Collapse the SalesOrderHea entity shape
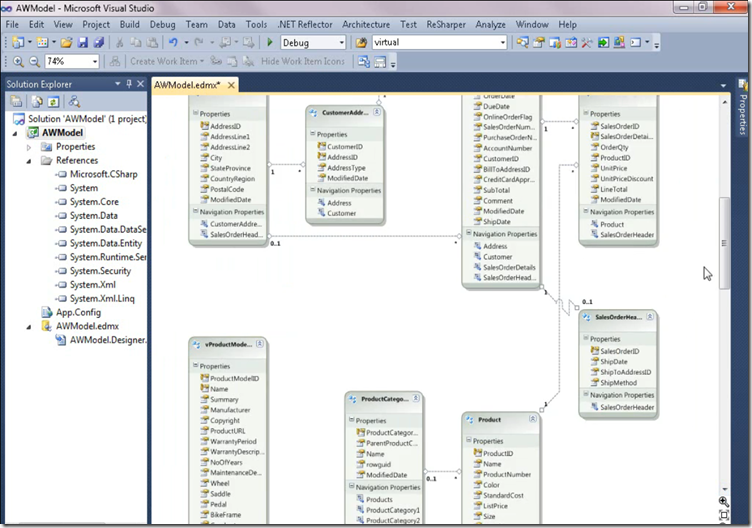 (650, 317)
